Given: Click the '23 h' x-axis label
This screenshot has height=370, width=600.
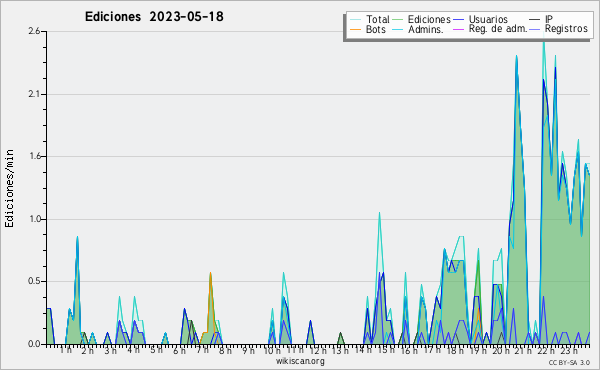Looking at the screenshot, I should (x=569, y=350).
